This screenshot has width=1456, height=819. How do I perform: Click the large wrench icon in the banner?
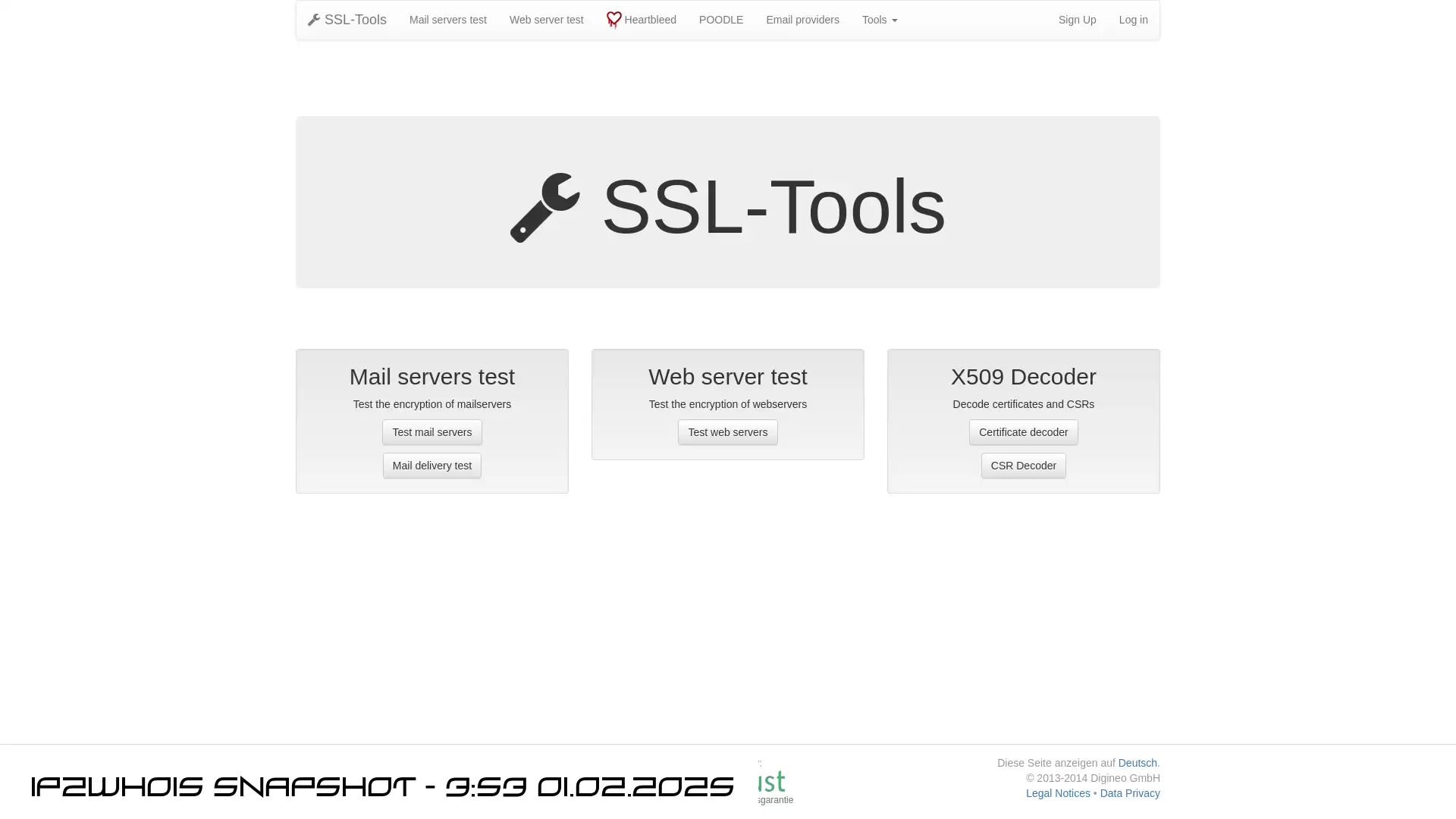(x=545, y=208)
